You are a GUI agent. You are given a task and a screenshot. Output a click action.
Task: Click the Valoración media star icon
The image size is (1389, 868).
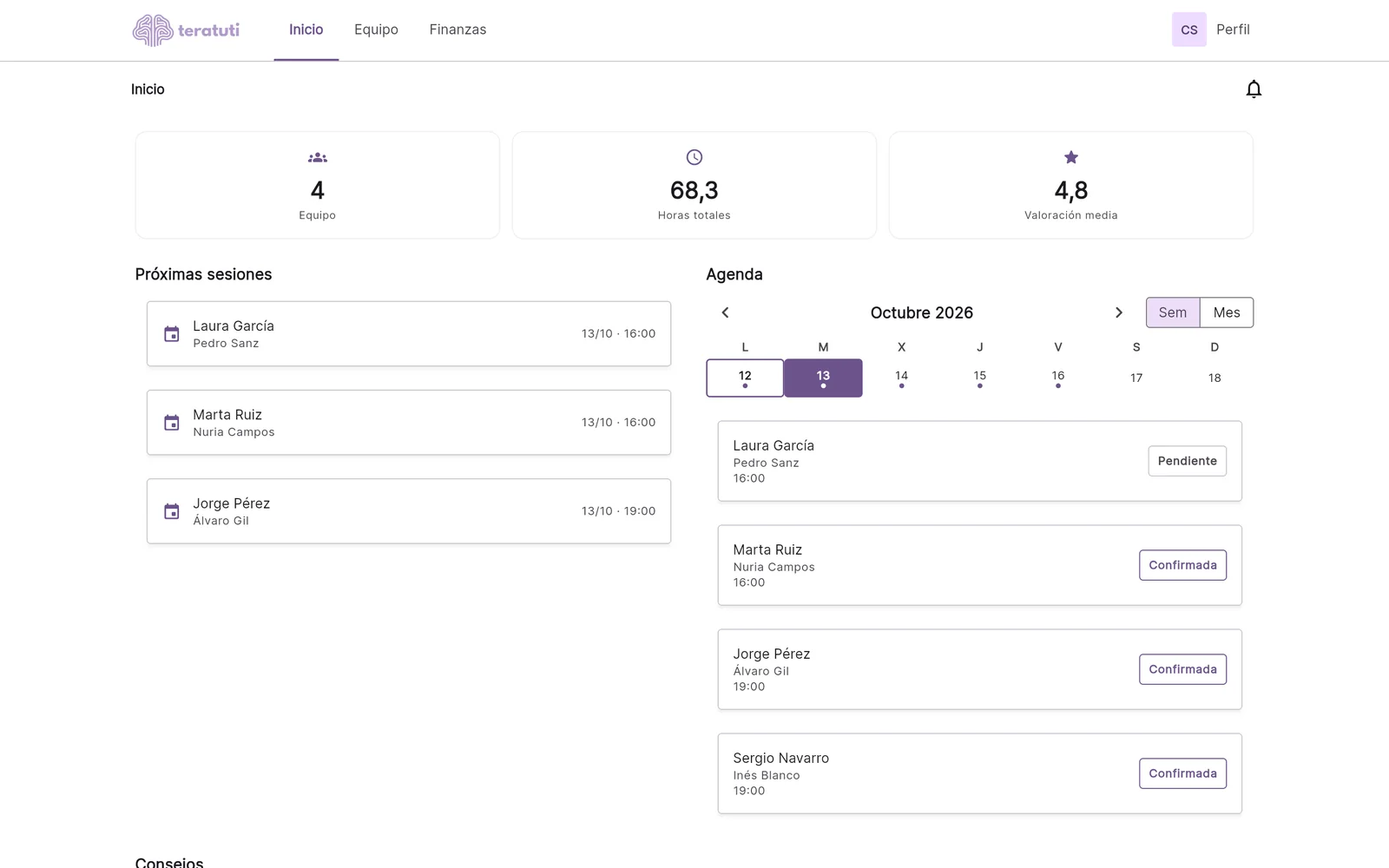[x=1071, y=157]
